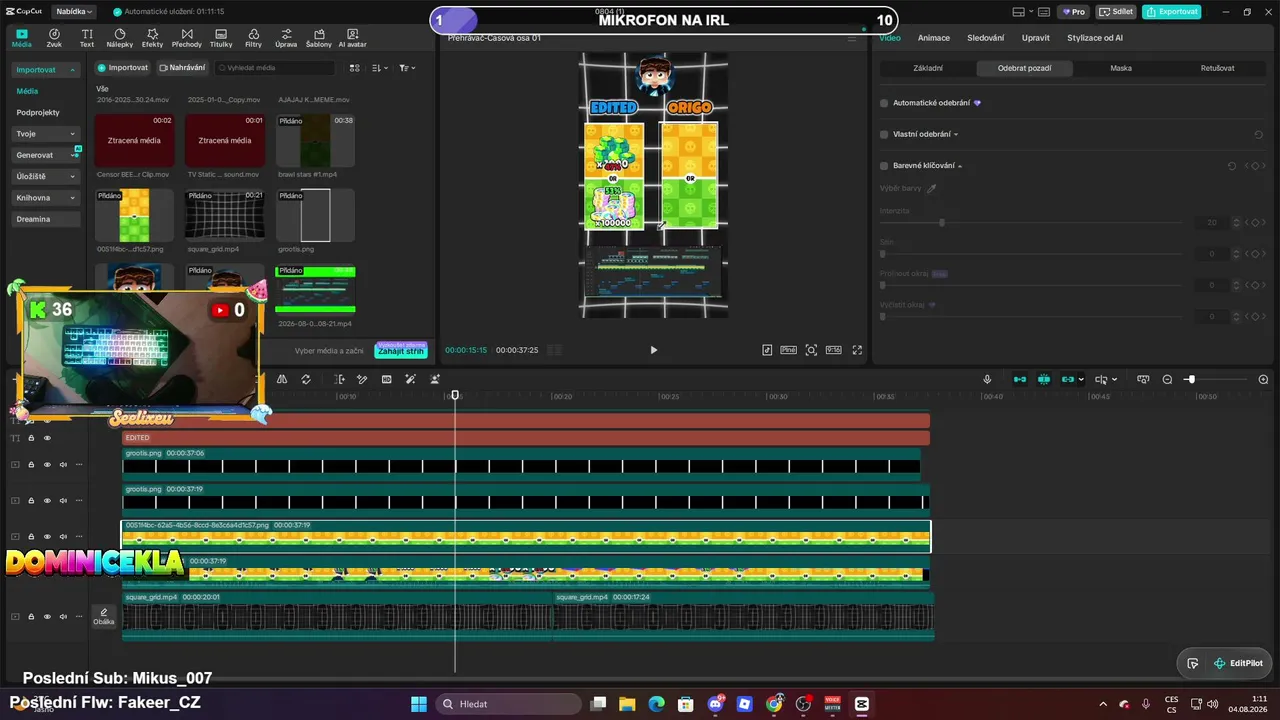Open the Text panel
Screen dimensions: 1280x720
click(87, 38)
